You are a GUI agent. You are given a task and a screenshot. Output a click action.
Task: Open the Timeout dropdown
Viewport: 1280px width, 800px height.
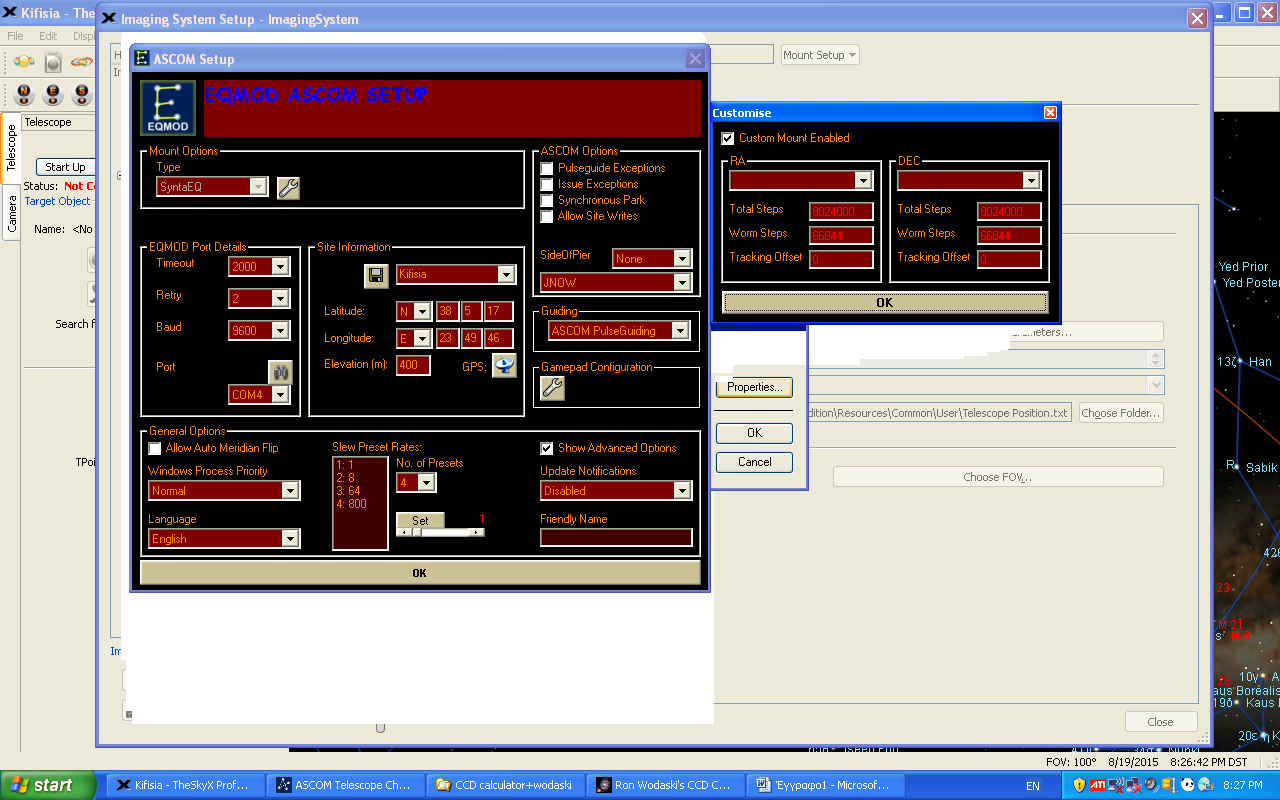point(280,267)
